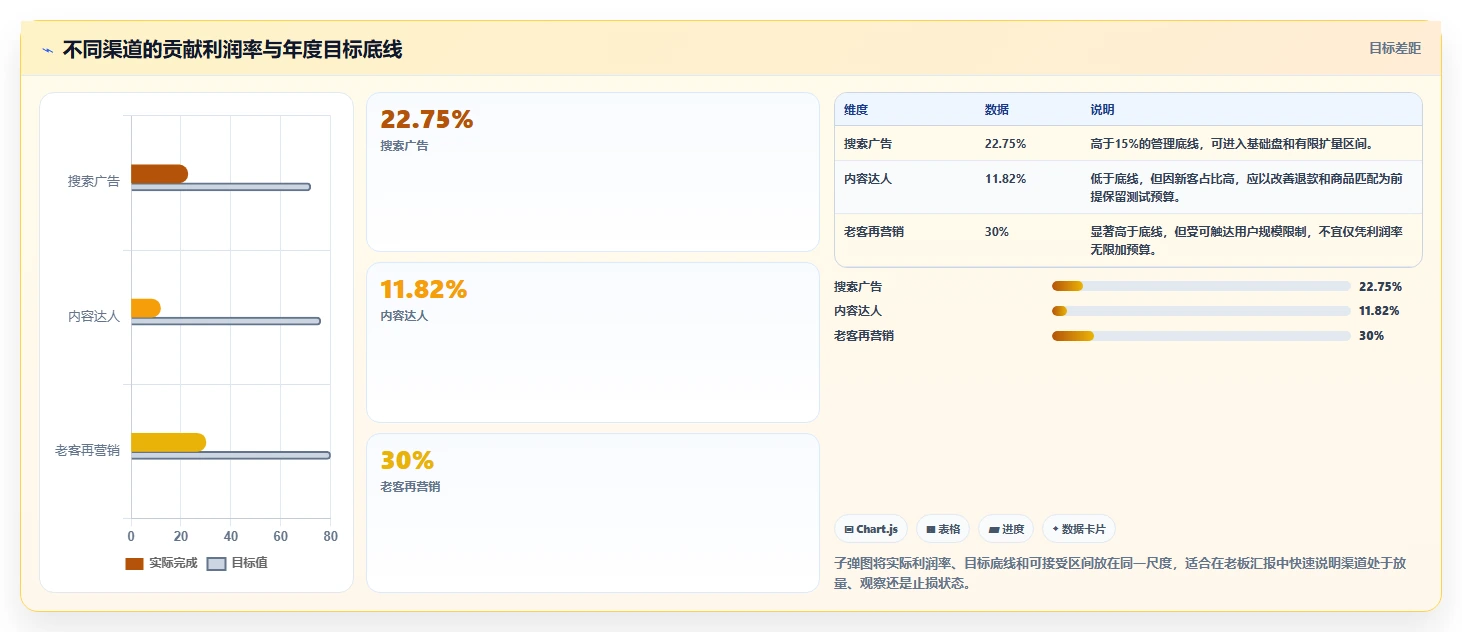Click the 搜索广告 actual value bar in chart
1462x632 pixels.
tap(159, 174)
